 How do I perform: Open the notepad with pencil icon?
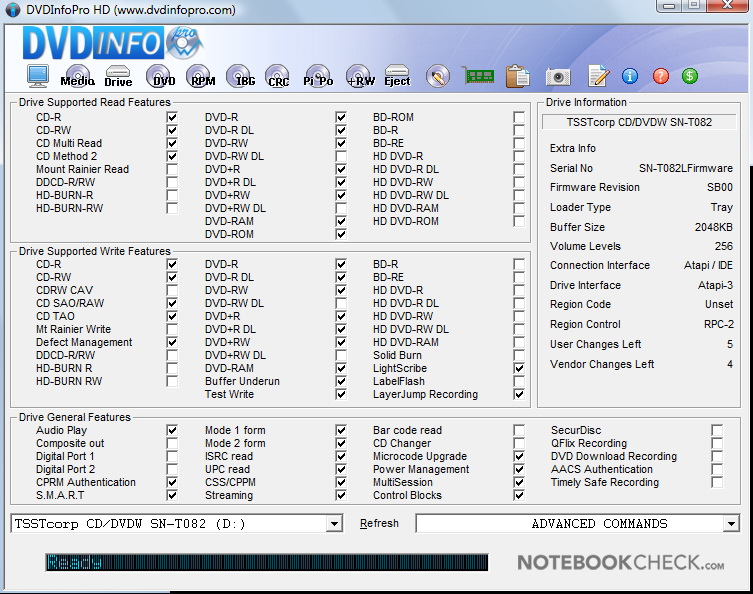pyautogui.click(x=598, y=76)
